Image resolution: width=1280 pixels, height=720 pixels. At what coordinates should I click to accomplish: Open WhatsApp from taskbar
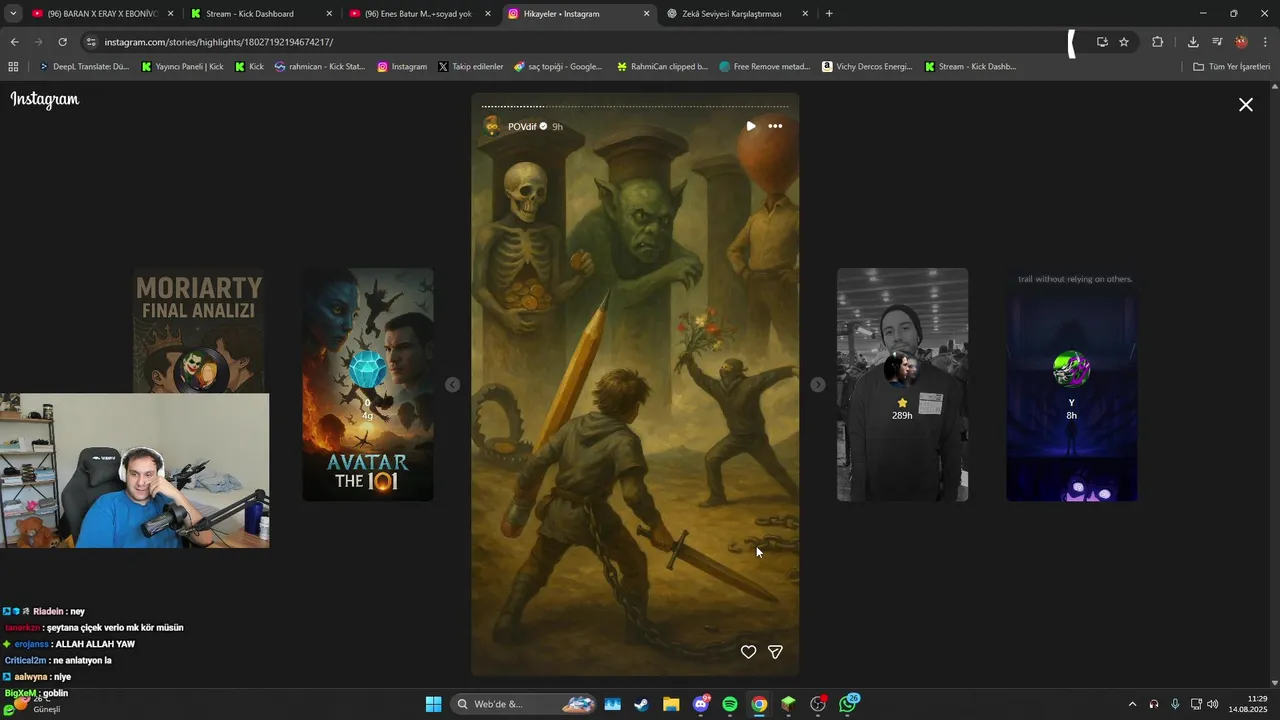click(x=848, y=704)
